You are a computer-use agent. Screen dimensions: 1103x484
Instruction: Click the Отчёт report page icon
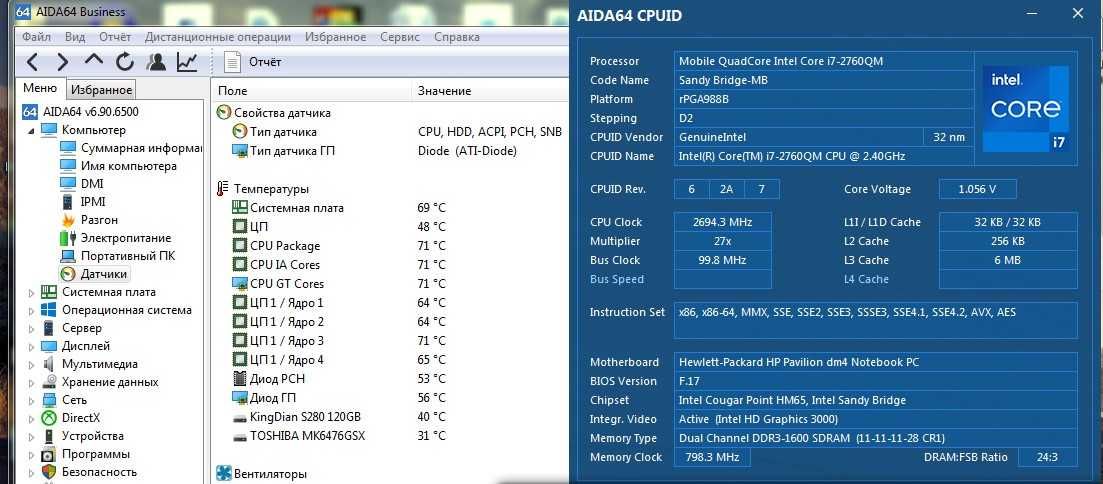tap(232, 62)
